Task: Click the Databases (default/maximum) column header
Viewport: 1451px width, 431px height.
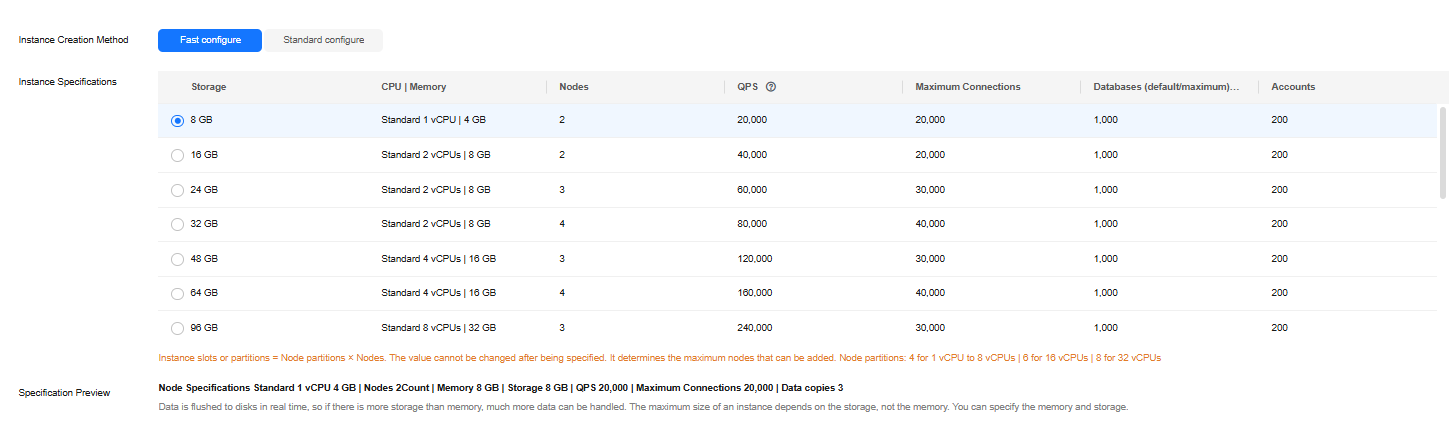Action: 1165,87
